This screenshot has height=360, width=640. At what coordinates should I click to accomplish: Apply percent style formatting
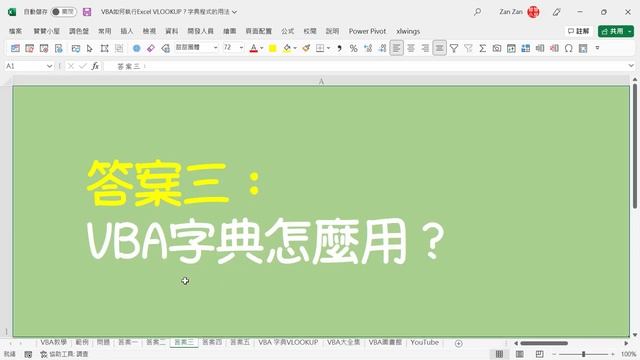[353, 48]
